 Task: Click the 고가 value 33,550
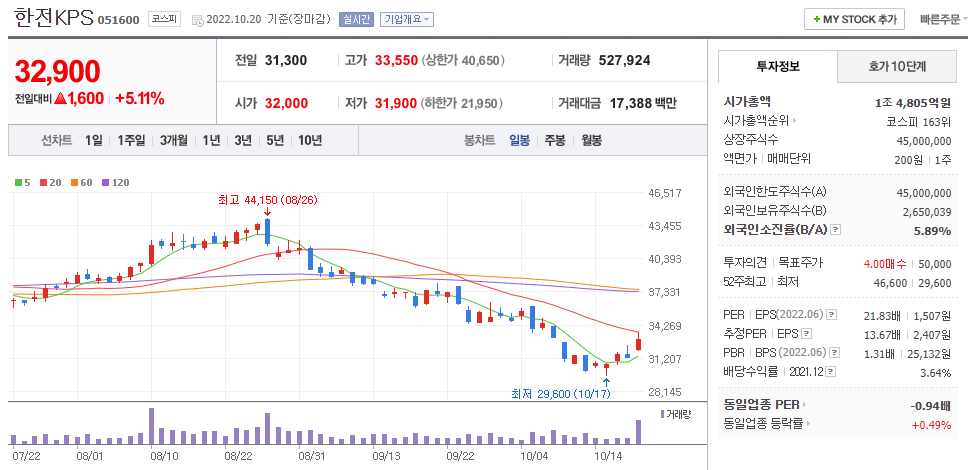tap(397, 61)
